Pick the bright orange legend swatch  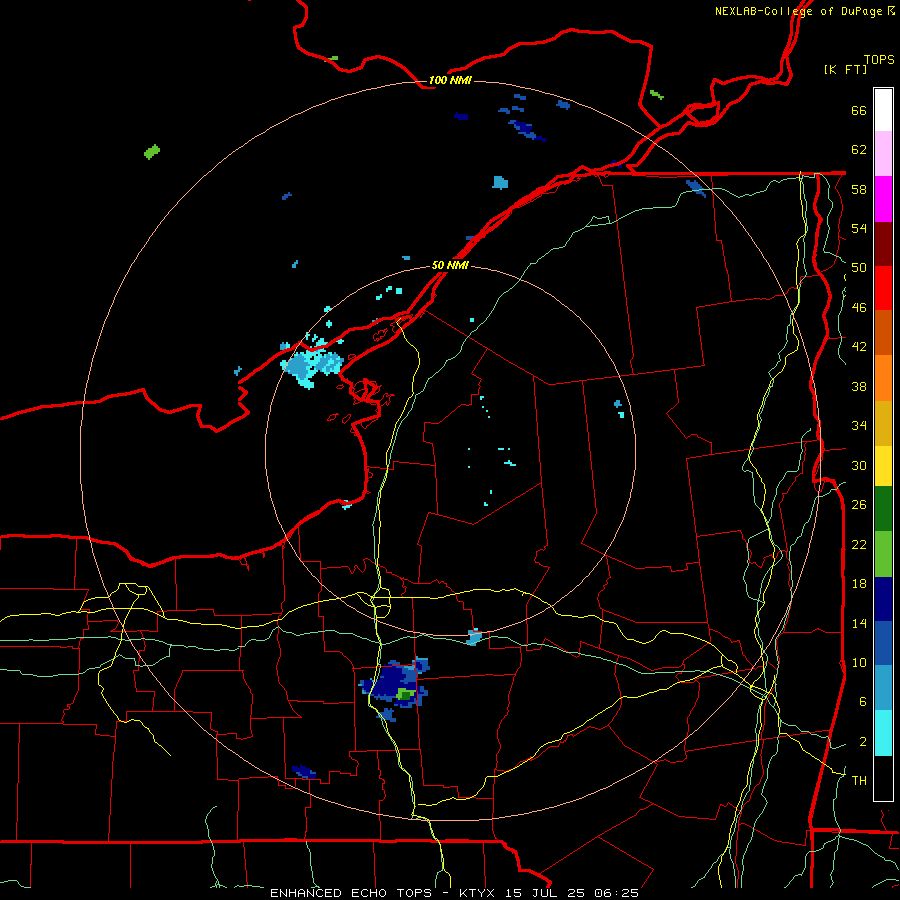883,378
